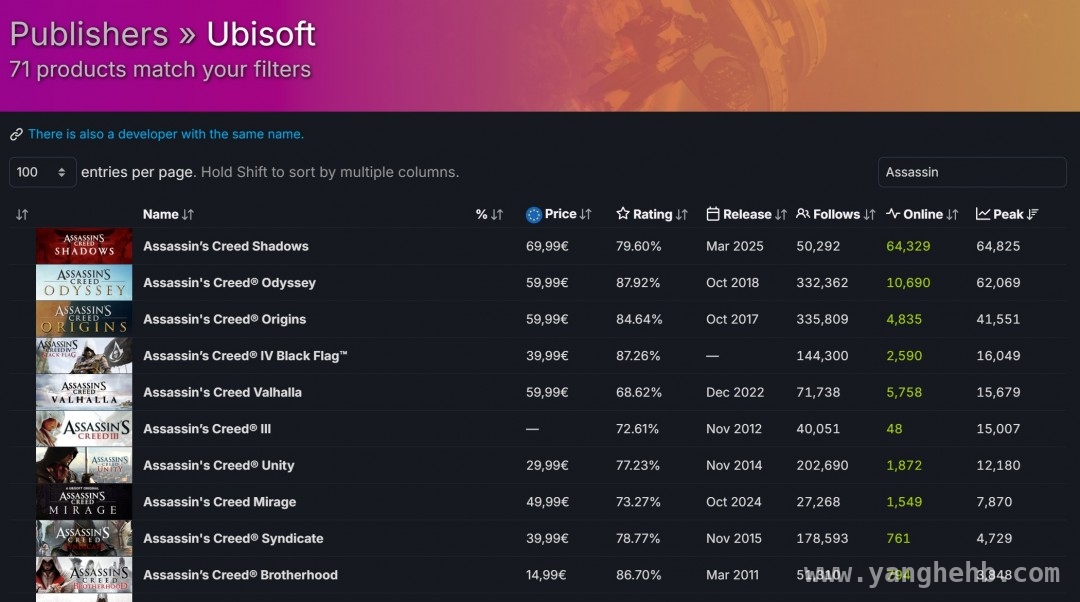The width and height of the screenshot is (1080, 602).
Task: Click the 87.92% rating for Odyssey
Action: 638,282
